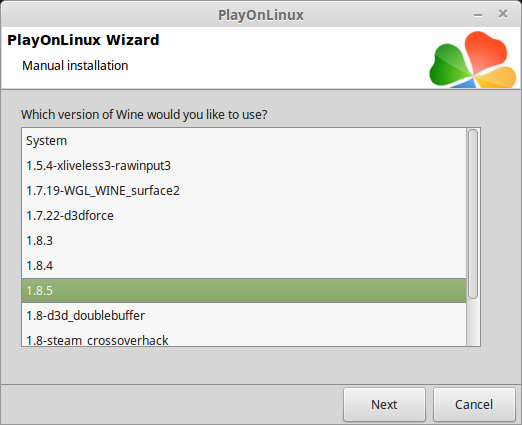Minimize the PlayOnLinux window
Viewport: 522px width, 425px height.
pos(478,15)
